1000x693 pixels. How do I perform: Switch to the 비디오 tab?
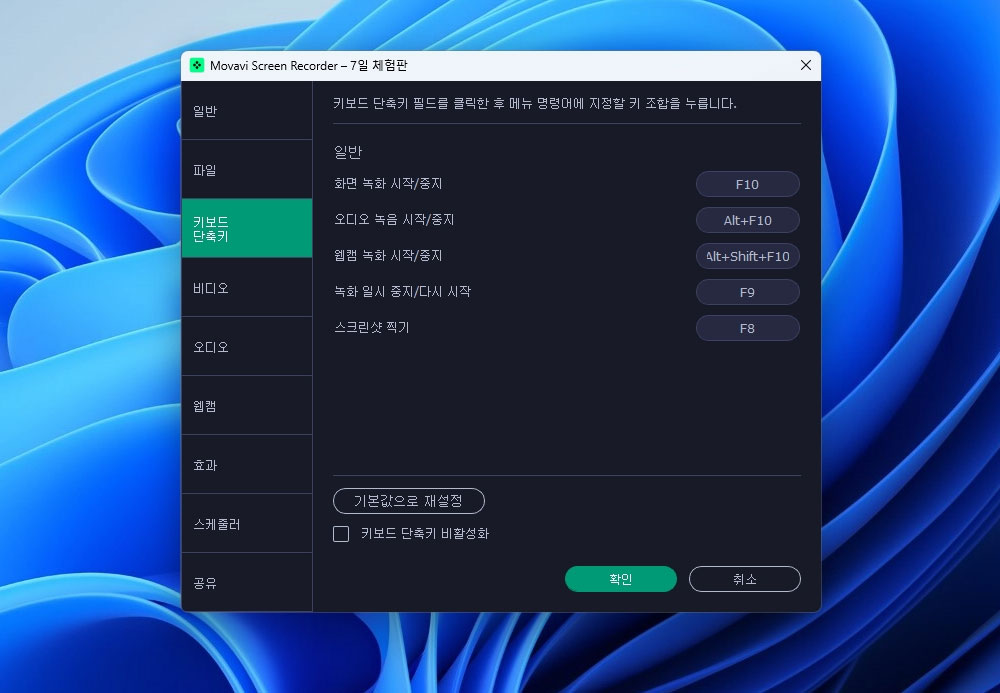click(x=247, y=288)
